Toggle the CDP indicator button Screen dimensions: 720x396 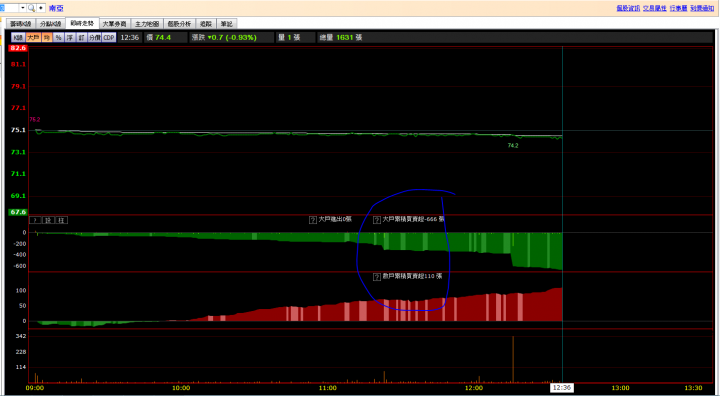[x=109, y=38]
